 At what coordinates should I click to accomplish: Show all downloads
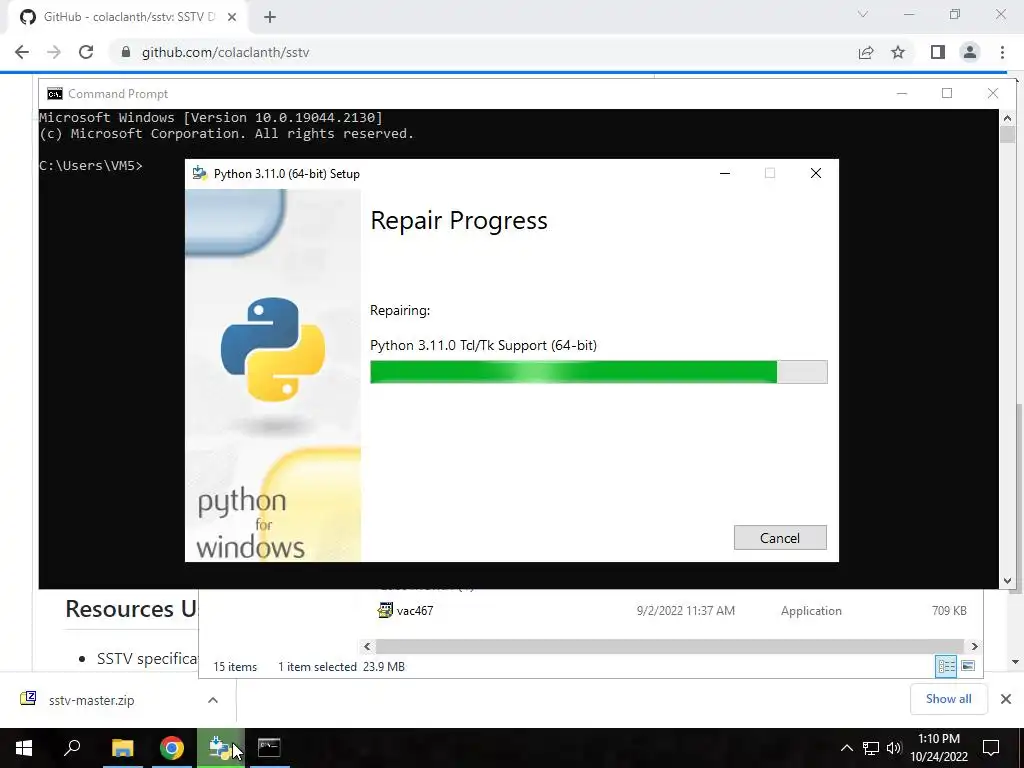[x=948, y=699]
